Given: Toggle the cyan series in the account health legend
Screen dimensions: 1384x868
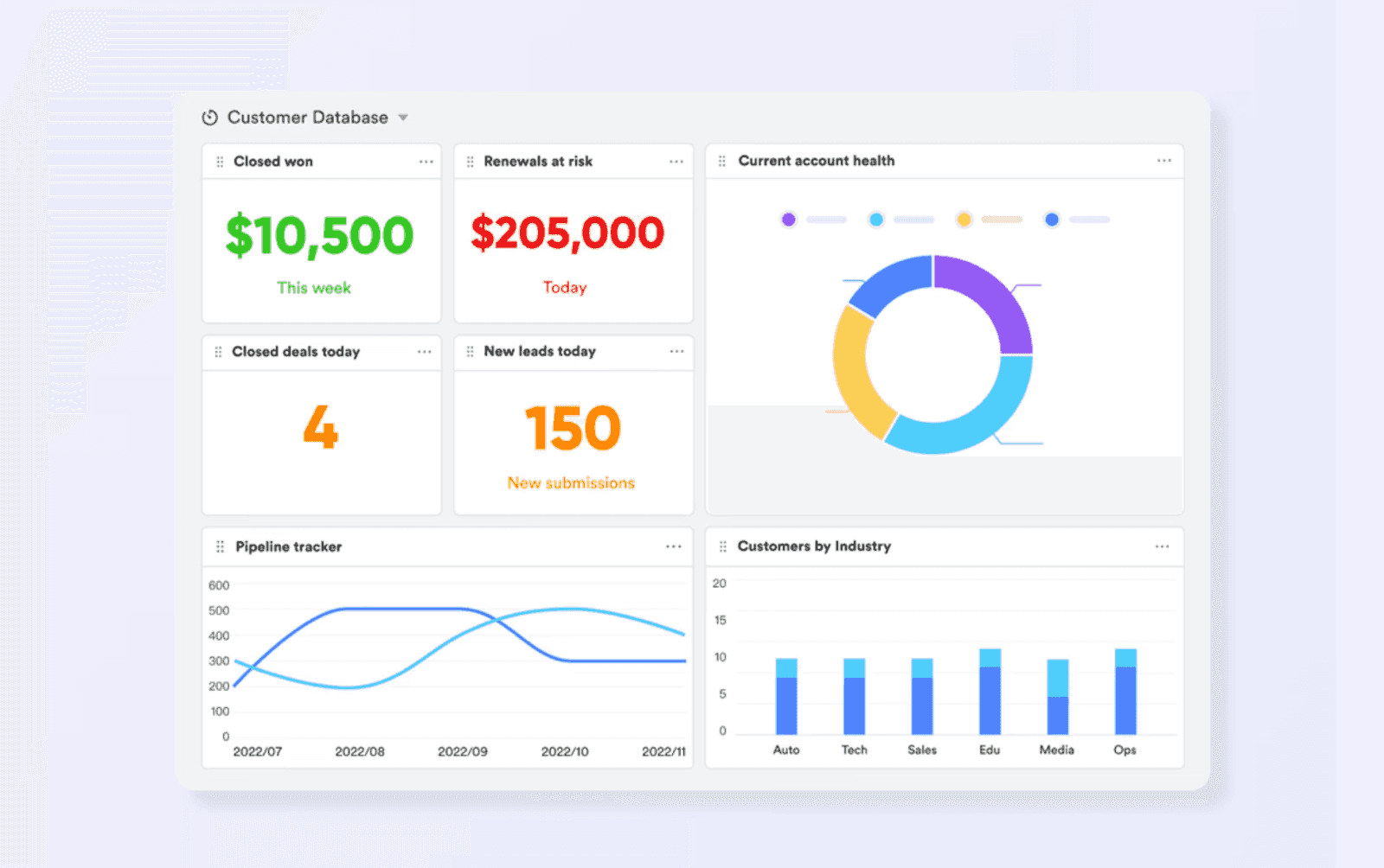Looking at the screenshot, I should click(876, 219).
